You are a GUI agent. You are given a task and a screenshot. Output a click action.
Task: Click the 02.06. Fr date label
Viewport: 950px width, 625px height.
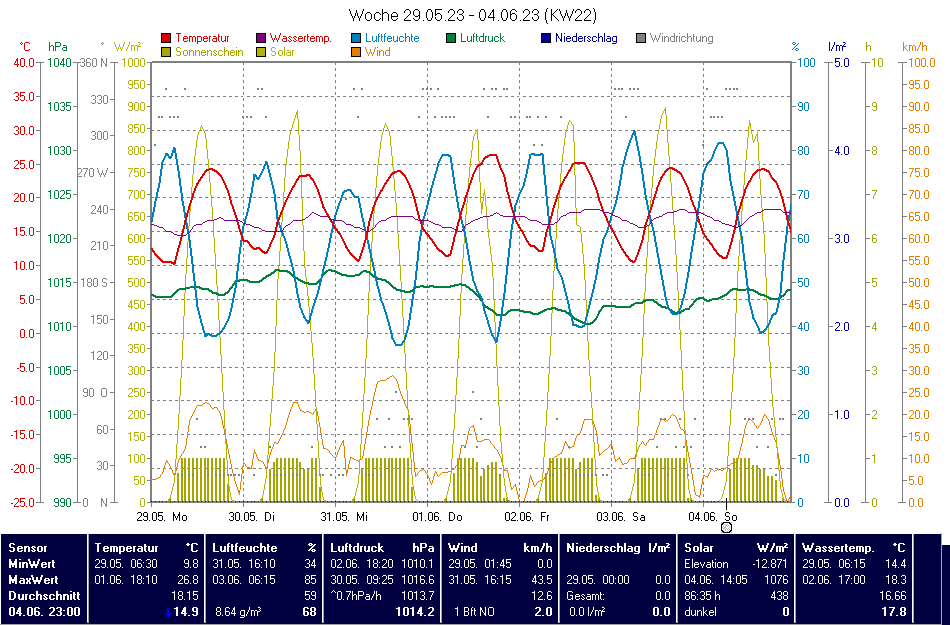[x=527, y=517]
